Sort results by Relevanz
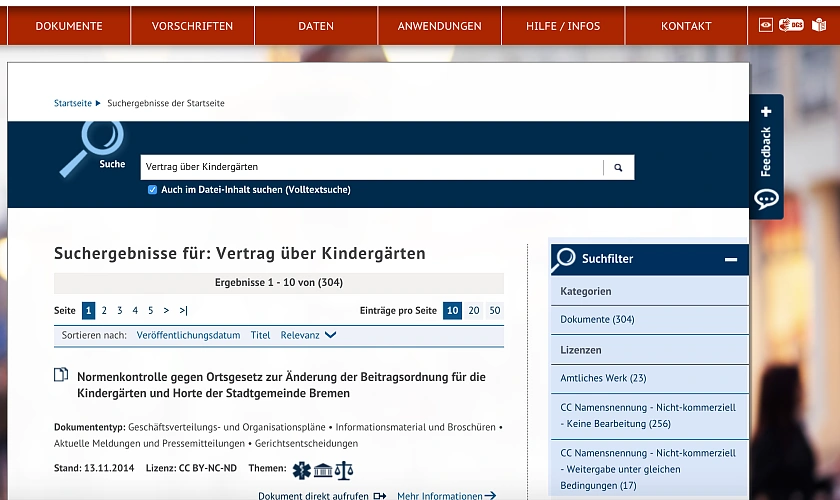This screenshot has height=500, width=840. coord(300,335)
